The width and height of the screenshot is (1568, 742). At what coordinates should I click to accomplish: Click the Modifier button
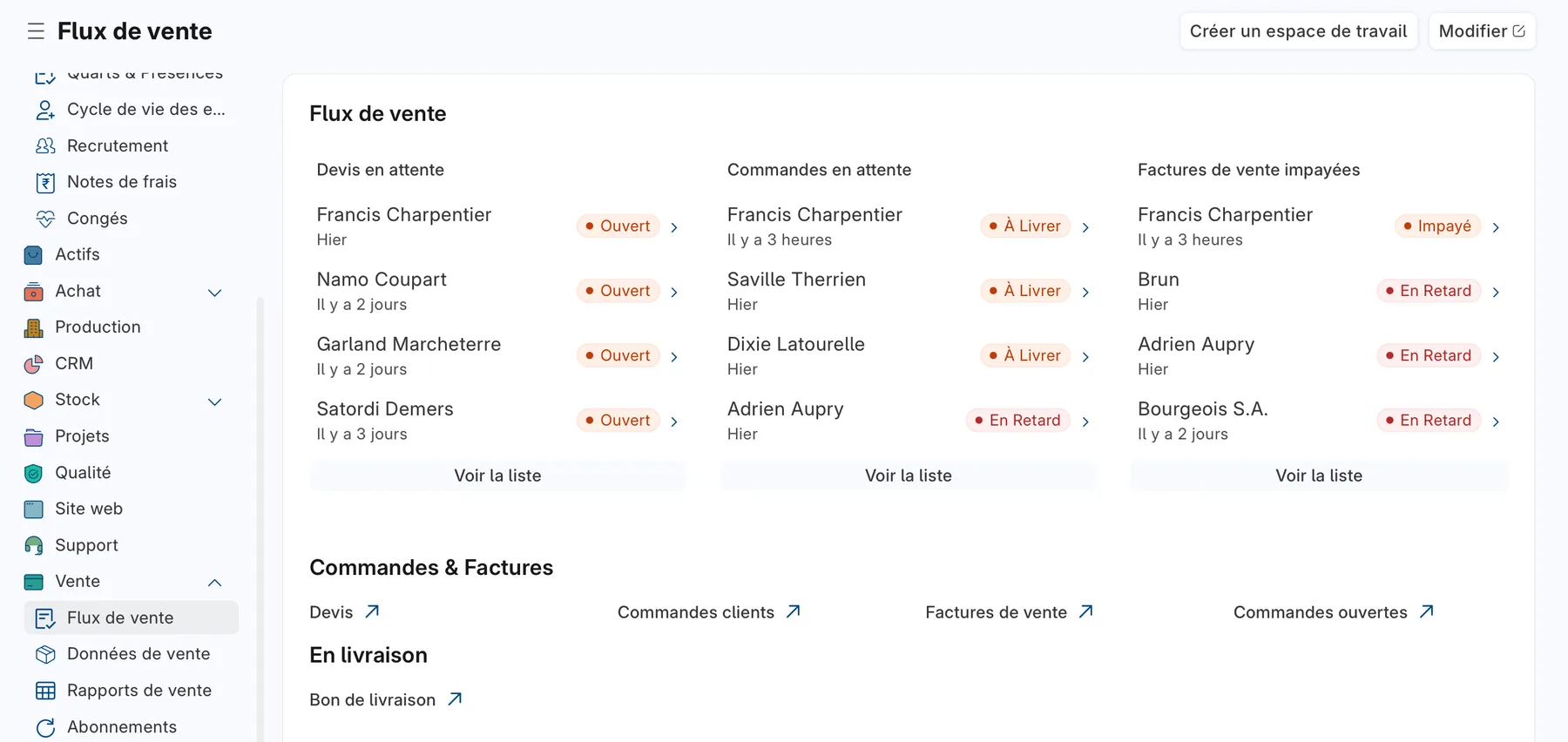coord(1482,31)
